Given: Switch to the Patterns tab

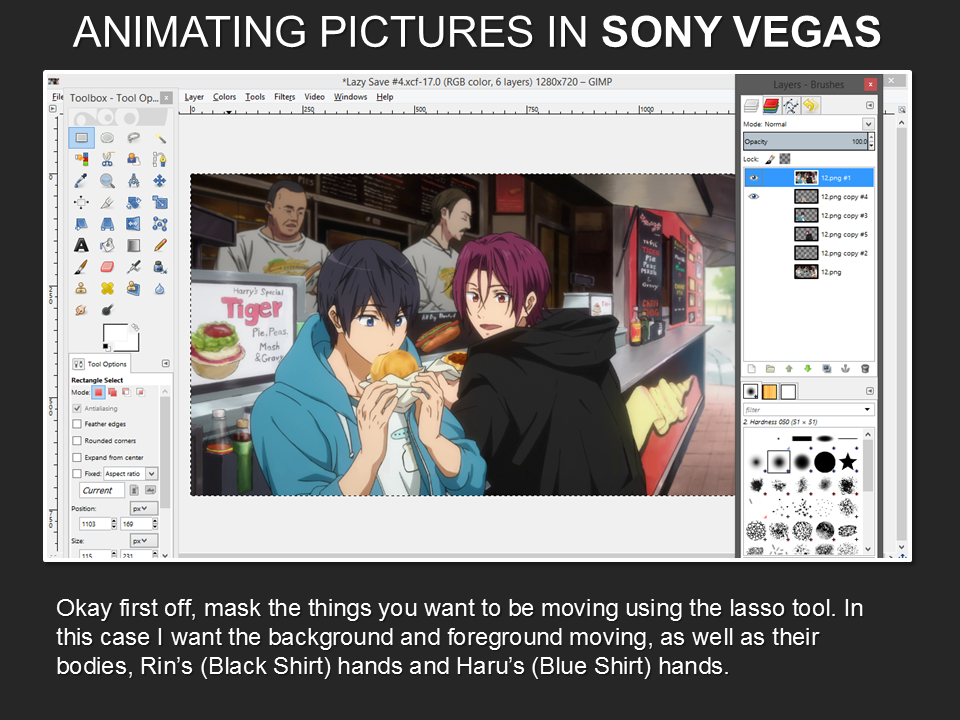Looking at the screenshot, I should click(x=770, y=391).
